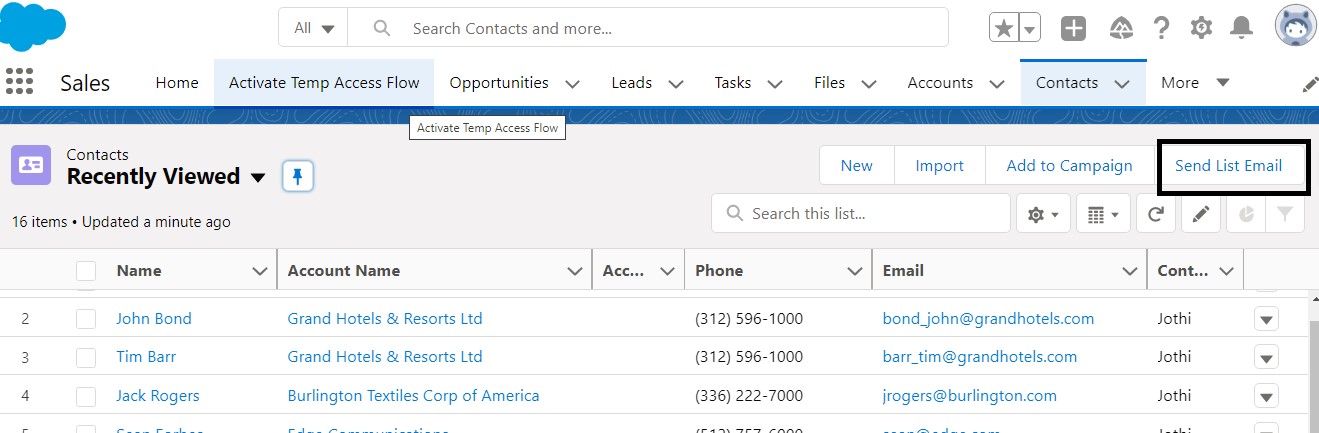Expand the Contacts tab chevron

point(1122,84)
